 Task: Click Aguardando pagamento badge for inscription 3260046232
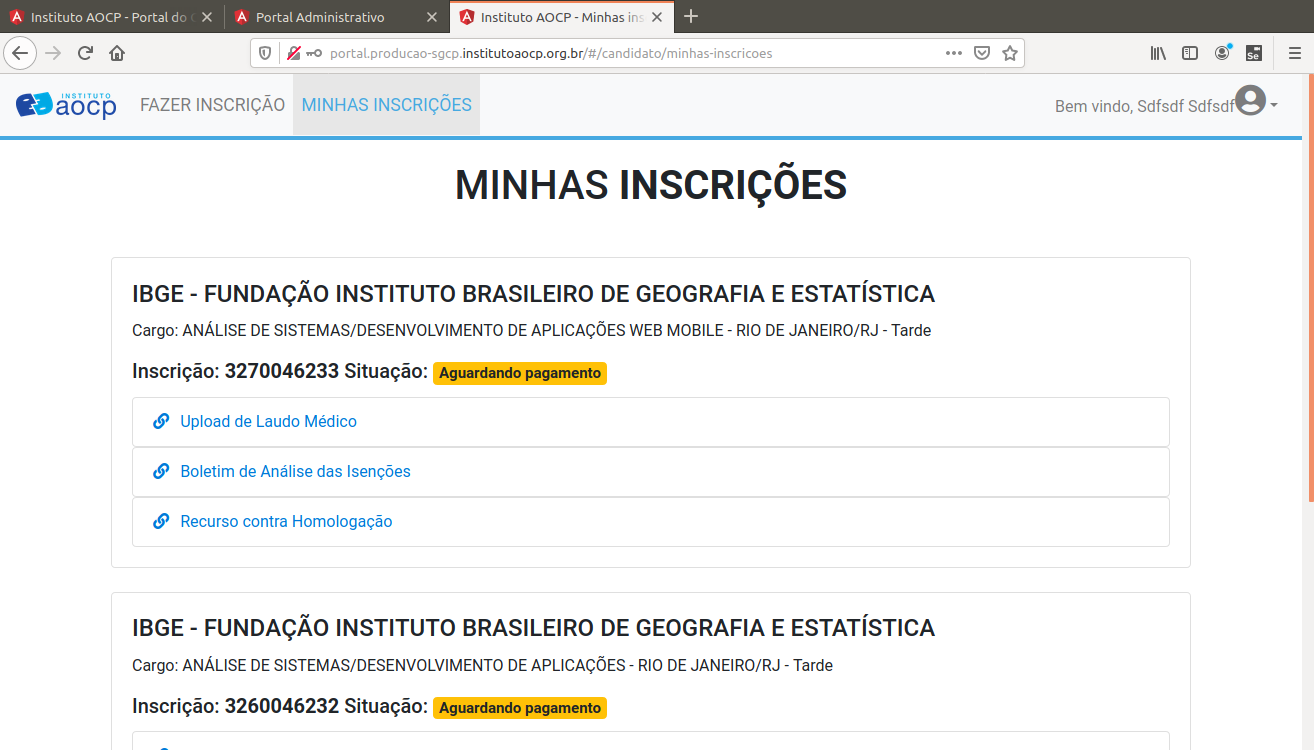point(520,708)
